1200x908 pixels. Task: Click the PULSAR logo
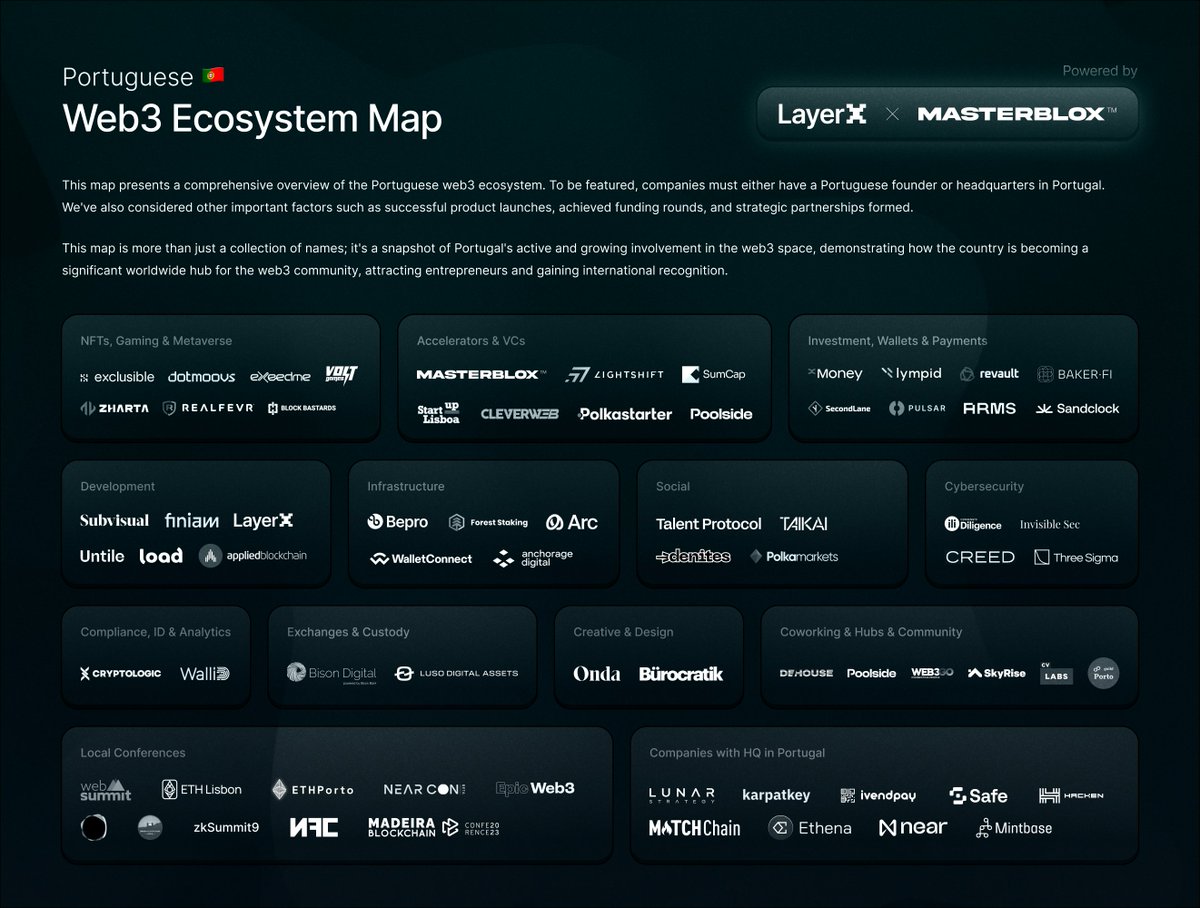coord(917,408)
